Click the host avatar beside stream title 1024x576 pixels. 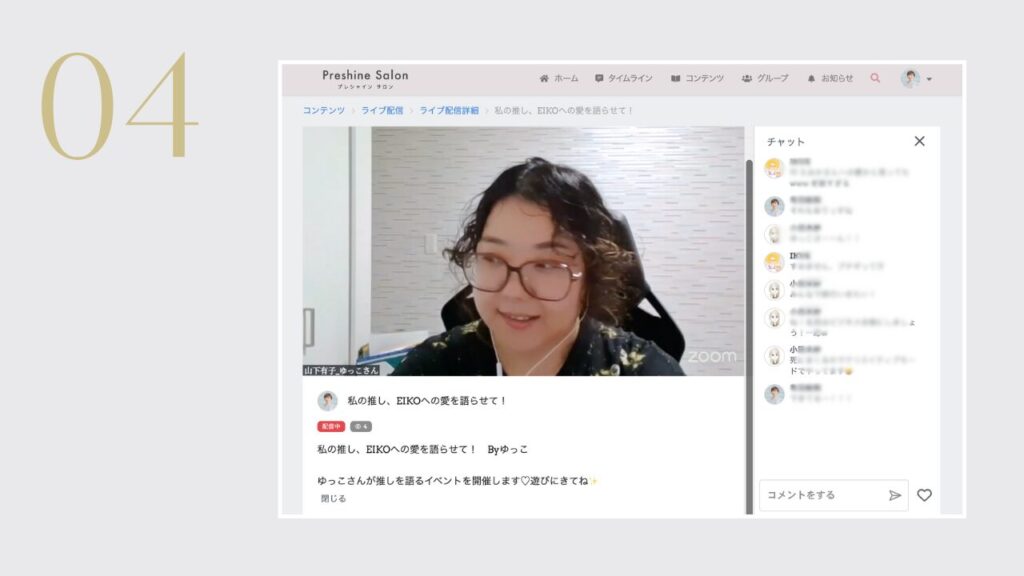(327, 401)
